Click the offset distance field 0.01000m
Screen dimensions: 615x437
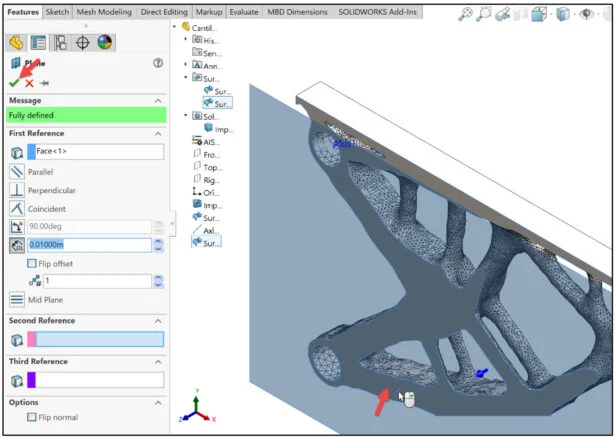pos(88,245)
